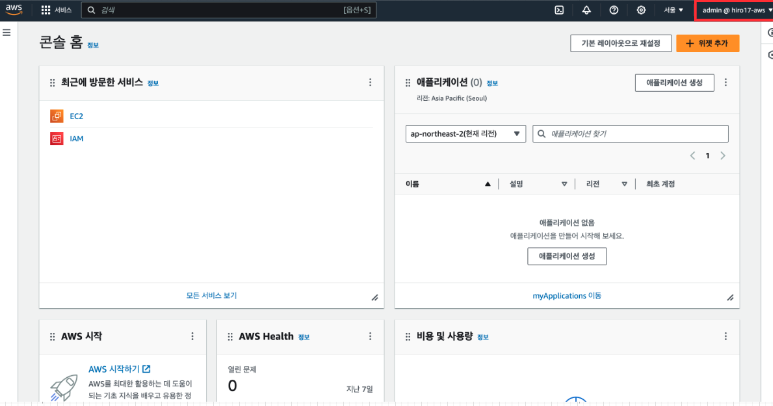
Task: Click the orange Add widgets button
Action: (x=707, y=43)
